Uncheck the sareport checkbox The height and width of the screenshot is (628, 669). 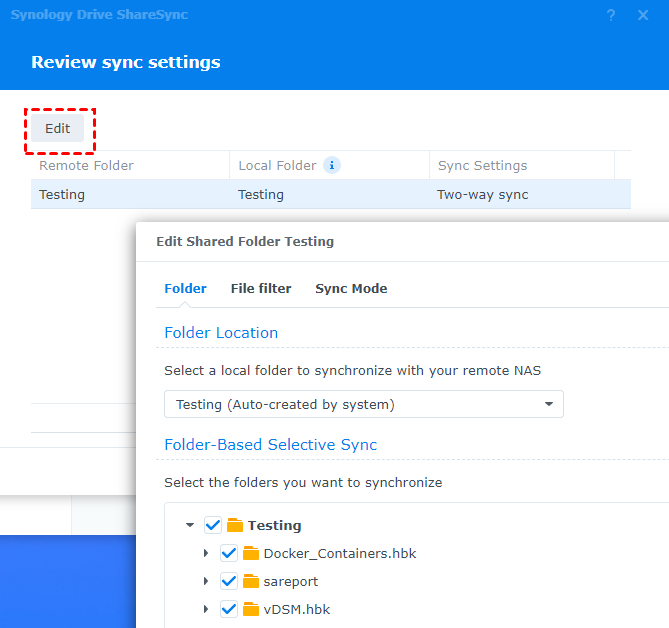pos(229,581)
